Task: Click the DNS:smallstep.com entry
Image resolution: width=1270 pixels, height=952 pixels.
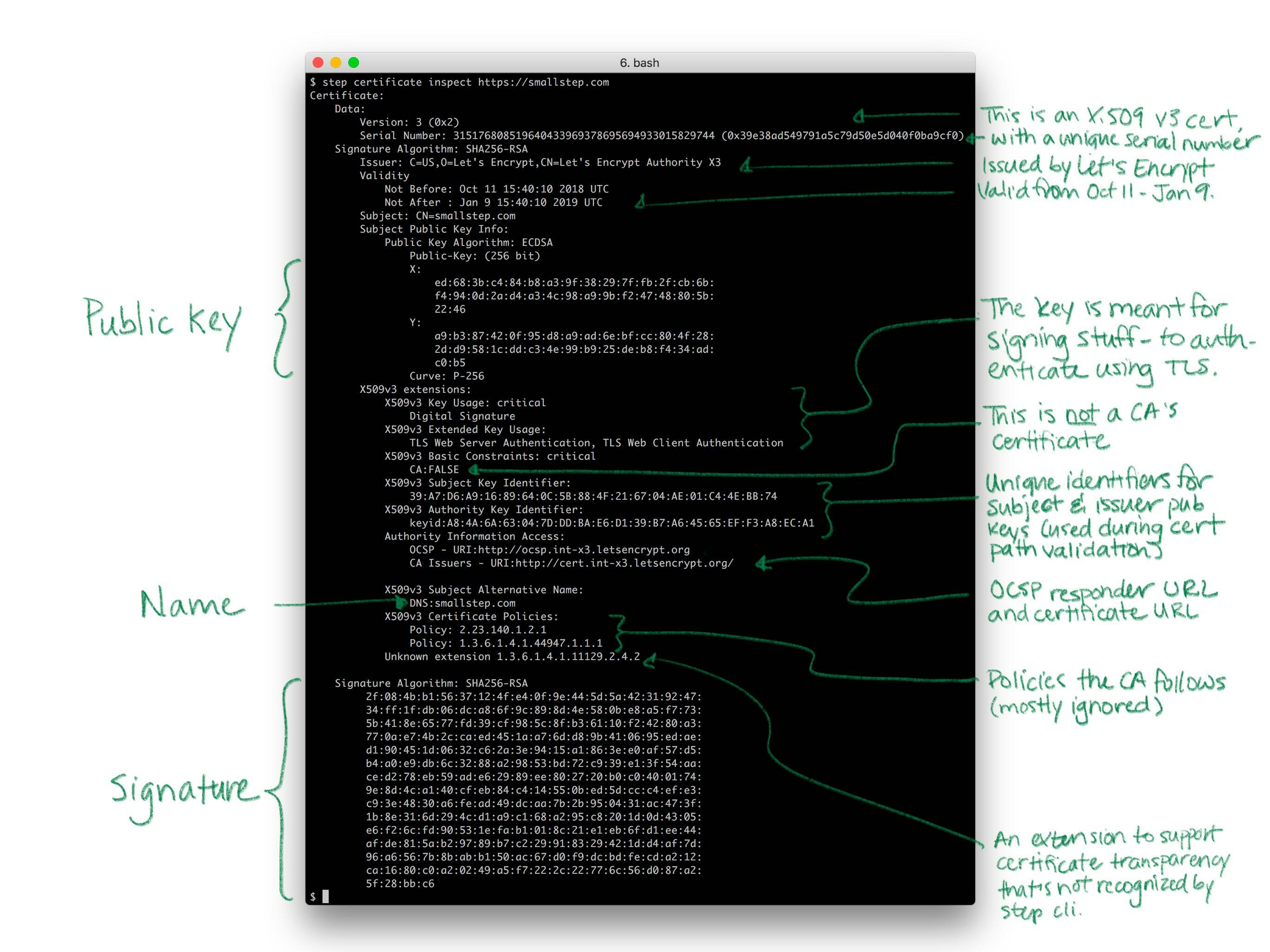Action: point(462,603)
